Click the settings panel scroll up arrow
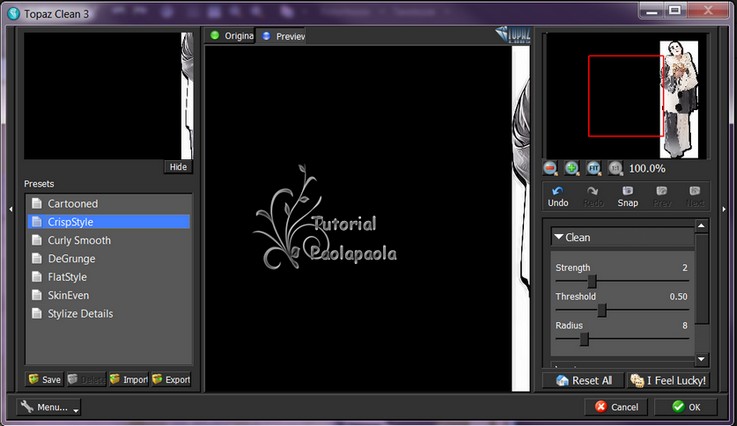 click(701, 226)
